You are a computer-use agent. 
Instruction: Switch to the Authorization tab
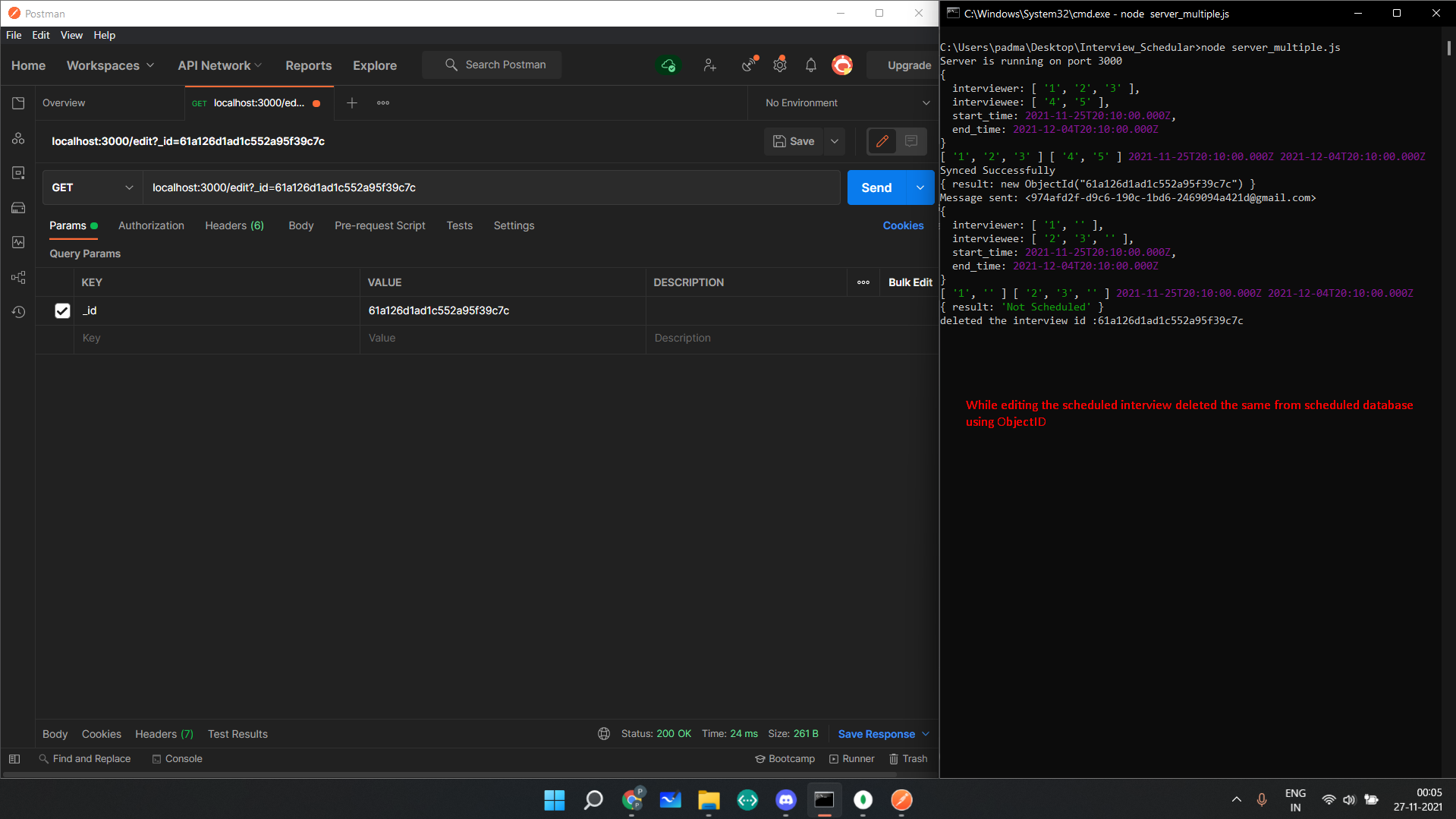pos(151,225)
